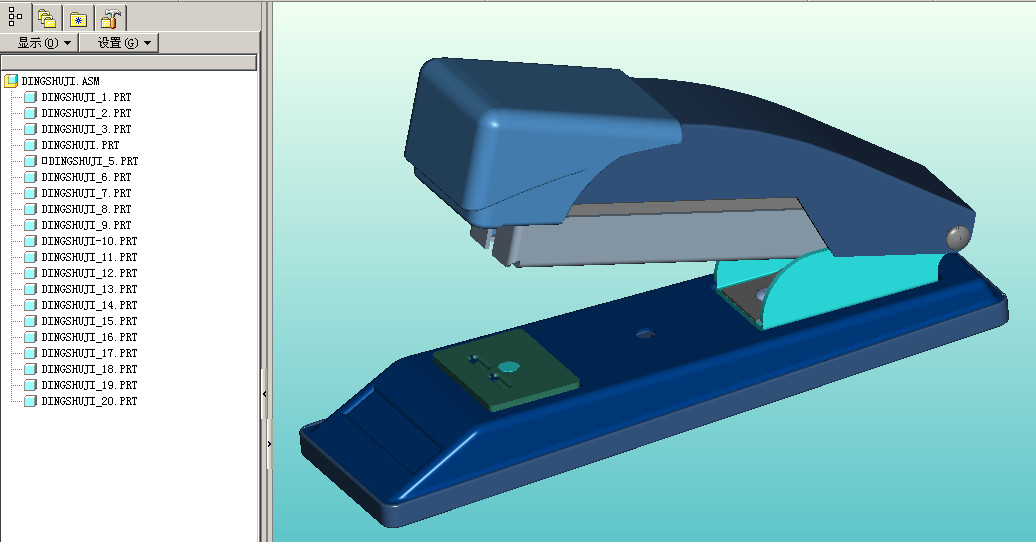Click the part icon of DINGSHUJI_16.PRT
This screenshot has width=1036, height=542.
[x=30, y=337]
